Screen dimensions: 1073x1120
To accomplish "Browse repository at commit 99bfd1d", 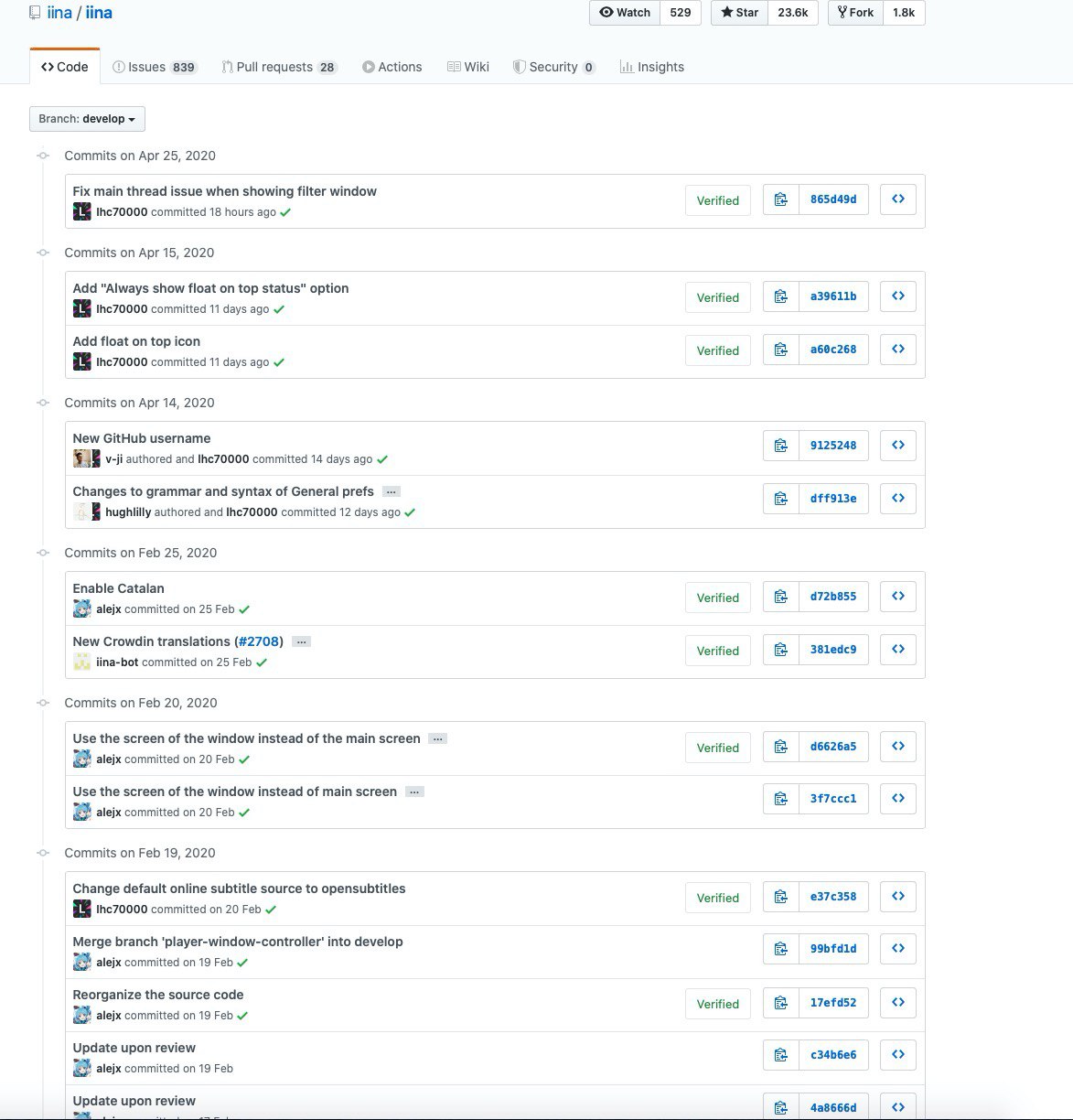I will (898, 949).
